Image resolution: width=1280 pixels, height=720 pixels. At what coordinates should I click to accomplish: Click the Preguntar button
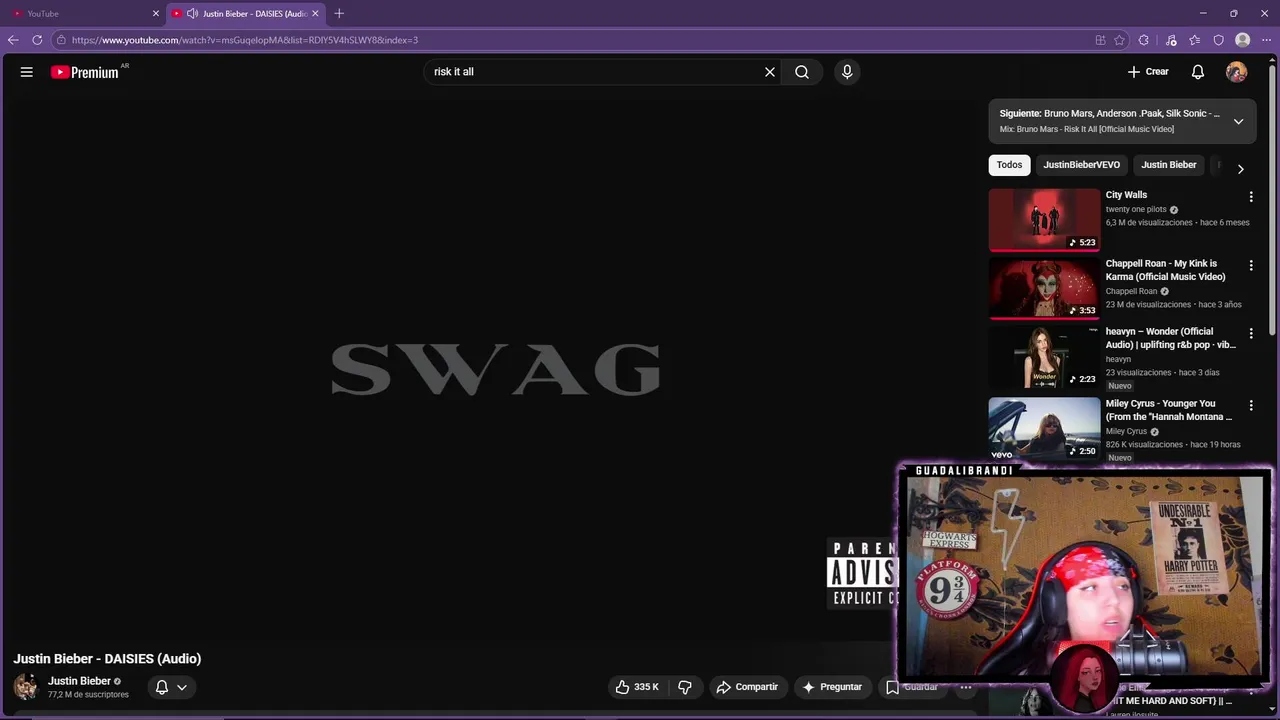[832, 687]
